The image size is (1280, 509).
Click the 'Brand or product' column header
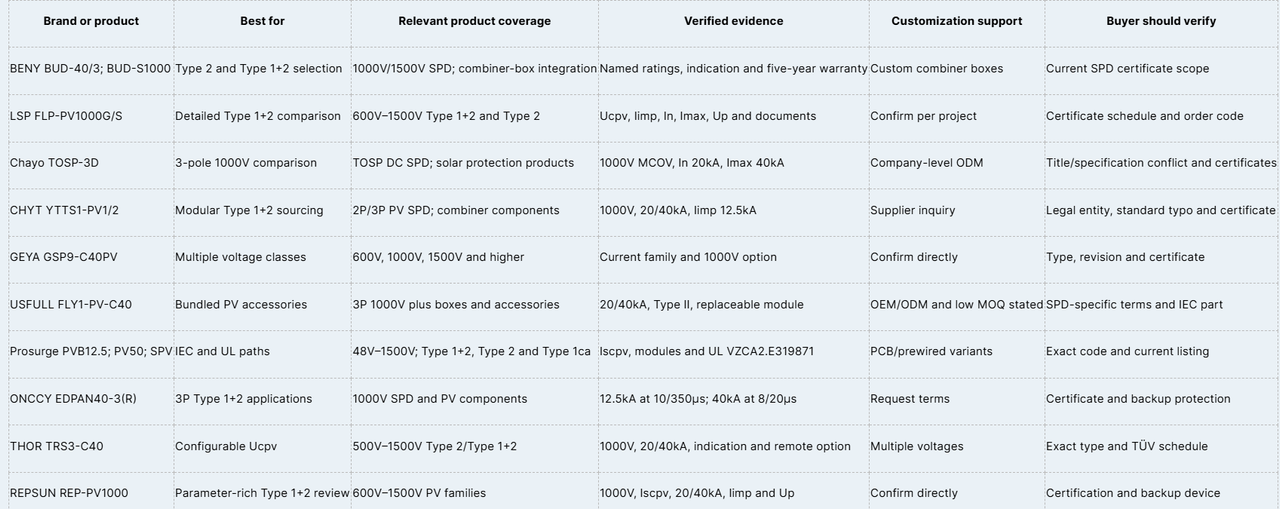[91, 21]
